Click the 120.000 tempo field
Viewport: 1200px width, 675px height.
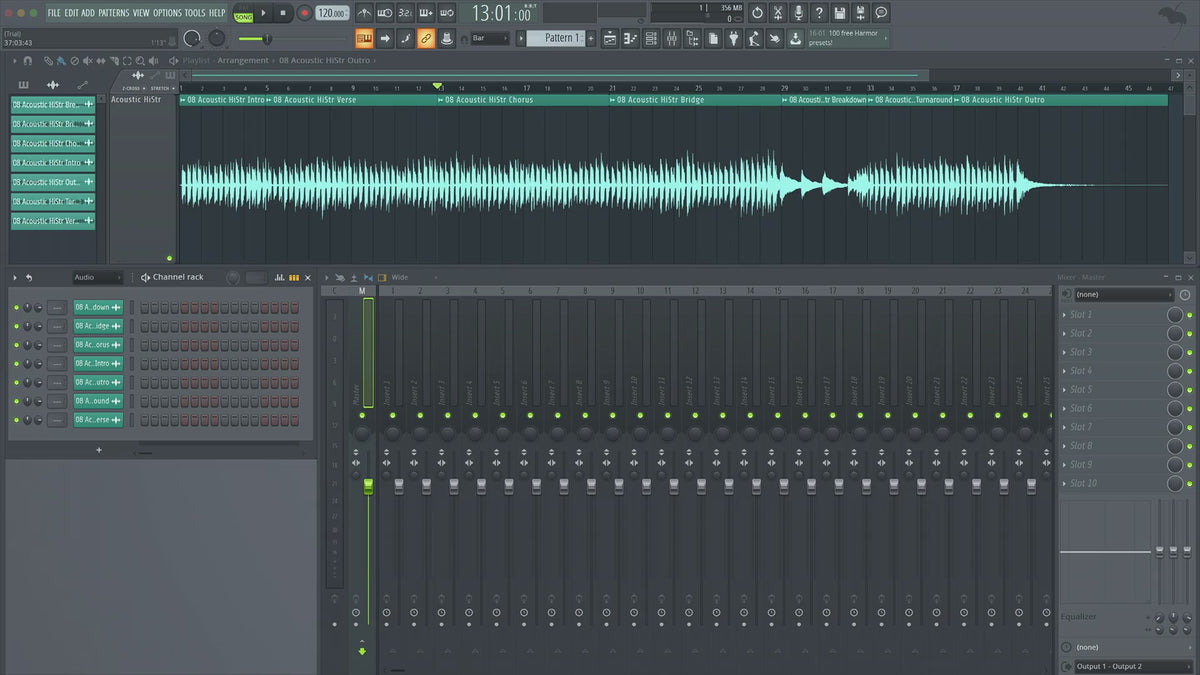332,13
